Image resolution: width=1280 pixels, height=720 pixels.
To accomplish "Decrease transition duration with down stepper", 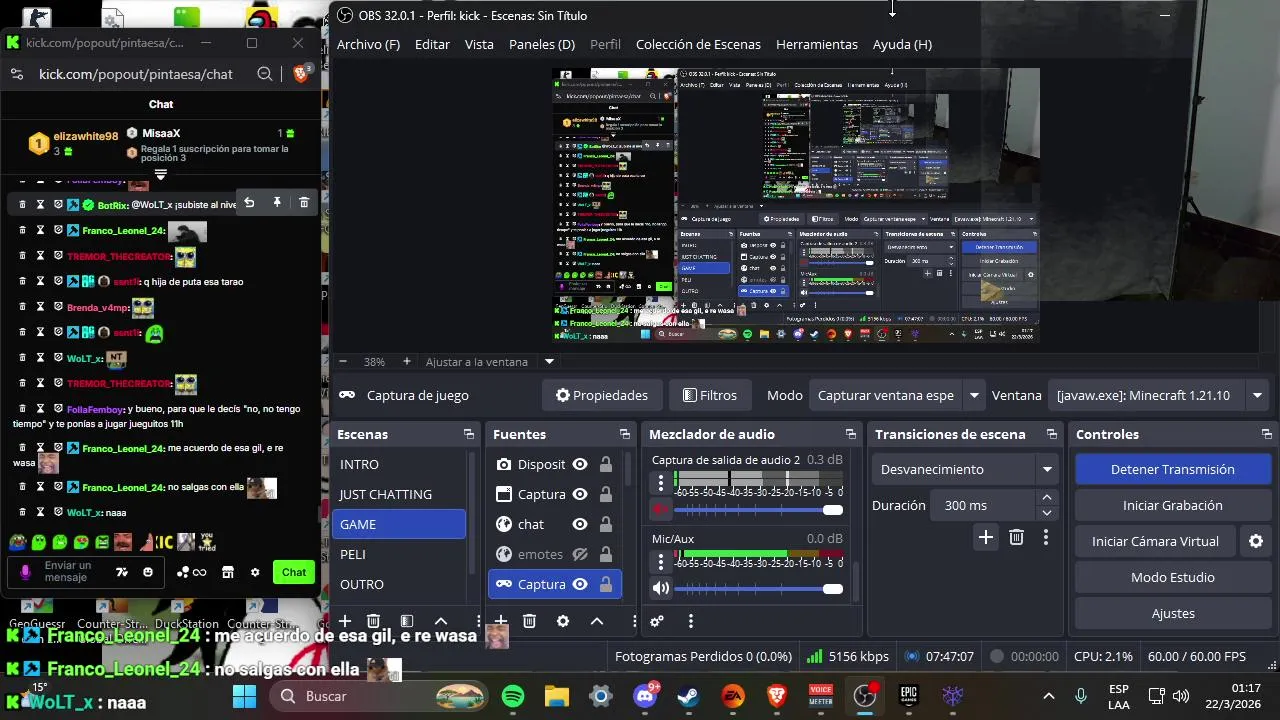I will (1047, 513).
